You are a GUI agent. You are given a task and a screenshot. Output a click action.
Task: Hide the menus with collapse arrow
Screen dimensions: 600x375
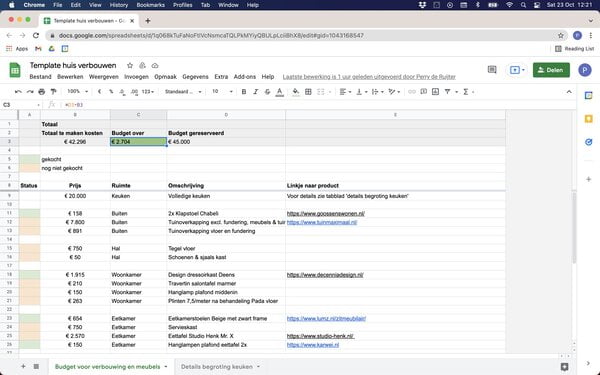coord(569,92)
